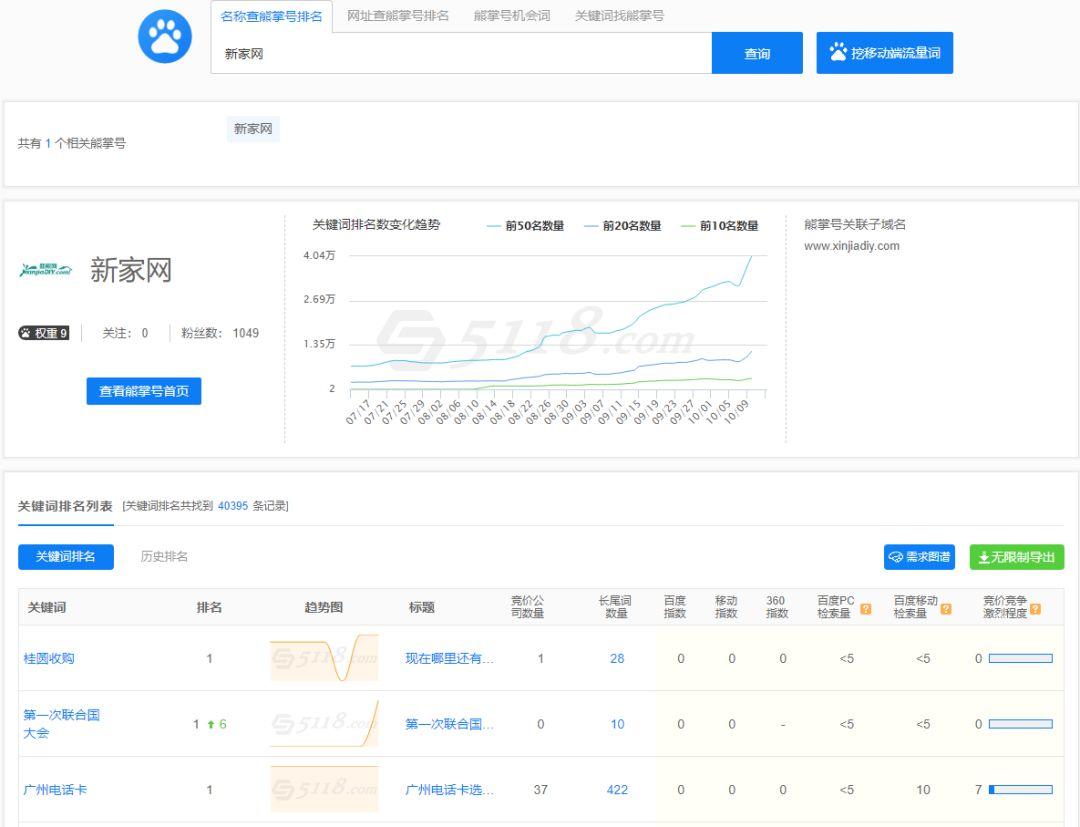Image resolution: width=1080 pixels, height=827 pixels.
Task: Toggle 前20名数量 legend series
Action: click(622, 226)
